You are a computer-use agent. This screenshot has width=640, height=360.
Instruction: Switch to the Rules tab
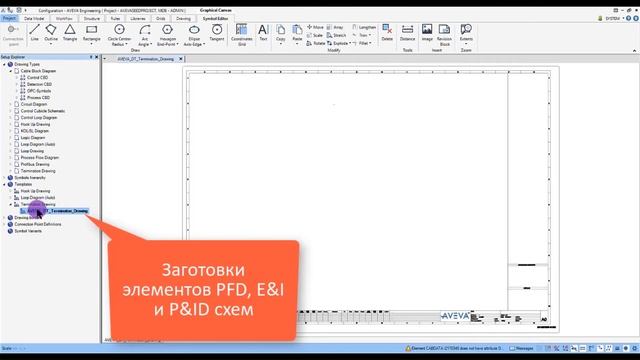pos(116,19)
